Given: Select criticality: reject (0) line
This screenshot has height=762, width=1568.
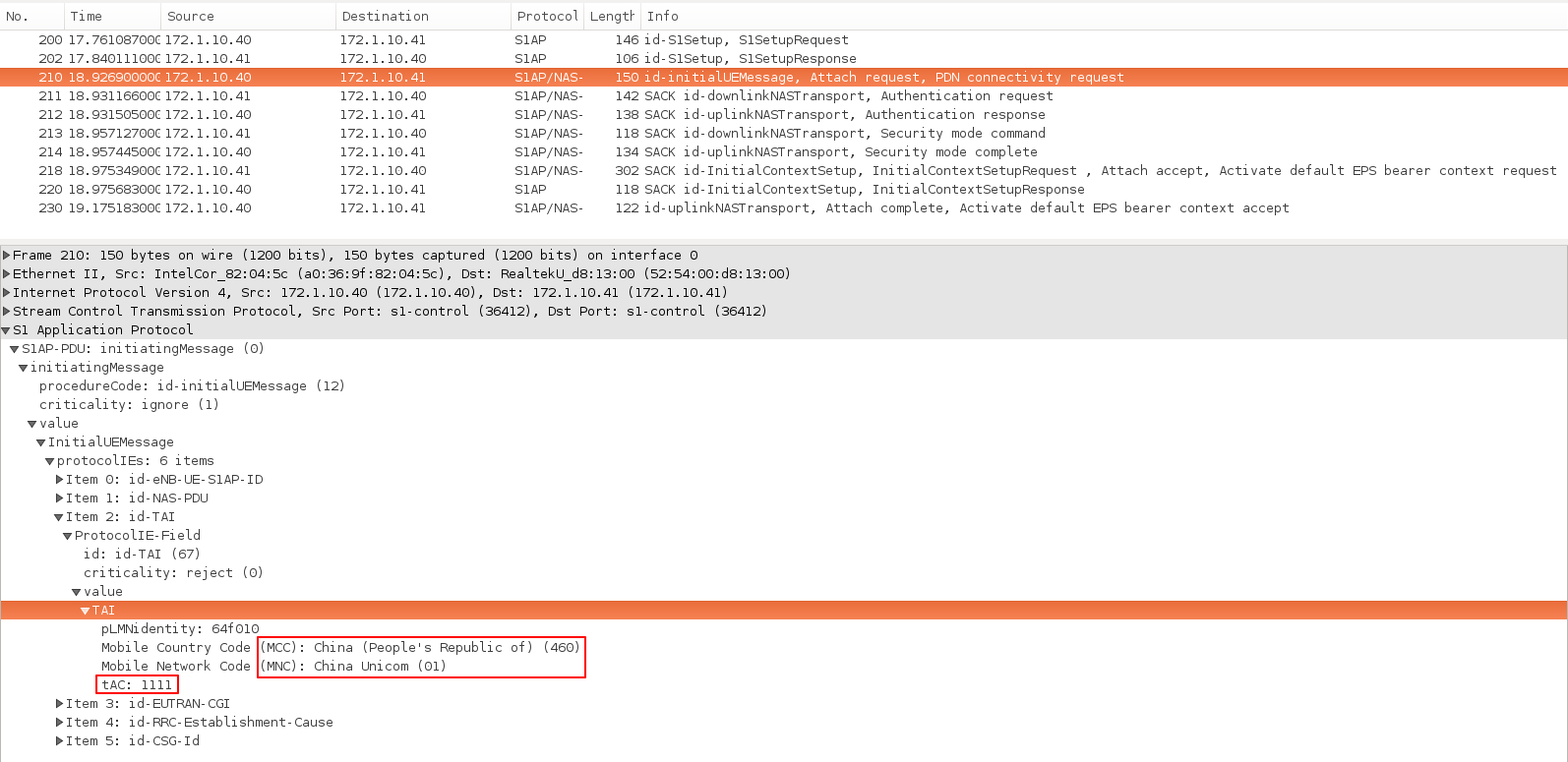Looking at the screenshot, I should (x=173, y=573).
